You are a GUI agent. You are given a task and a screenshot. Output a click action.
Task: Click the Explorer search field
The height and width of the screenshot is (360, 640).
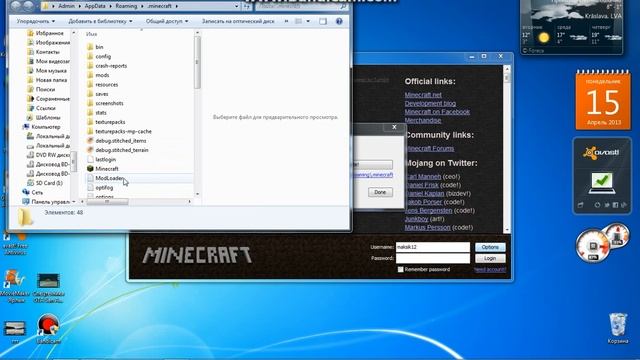pyautogui.click(x=302, y=6)
